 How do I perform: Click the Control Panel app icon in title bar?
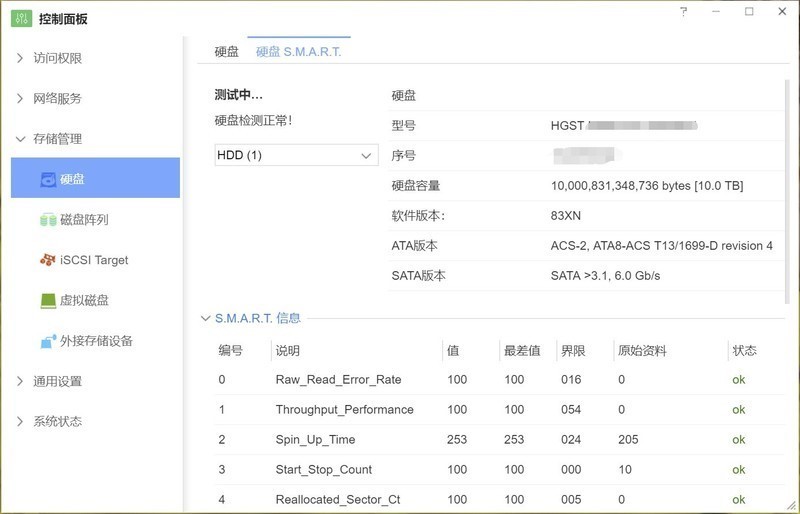pyautogui.click(x=21, y=19)
